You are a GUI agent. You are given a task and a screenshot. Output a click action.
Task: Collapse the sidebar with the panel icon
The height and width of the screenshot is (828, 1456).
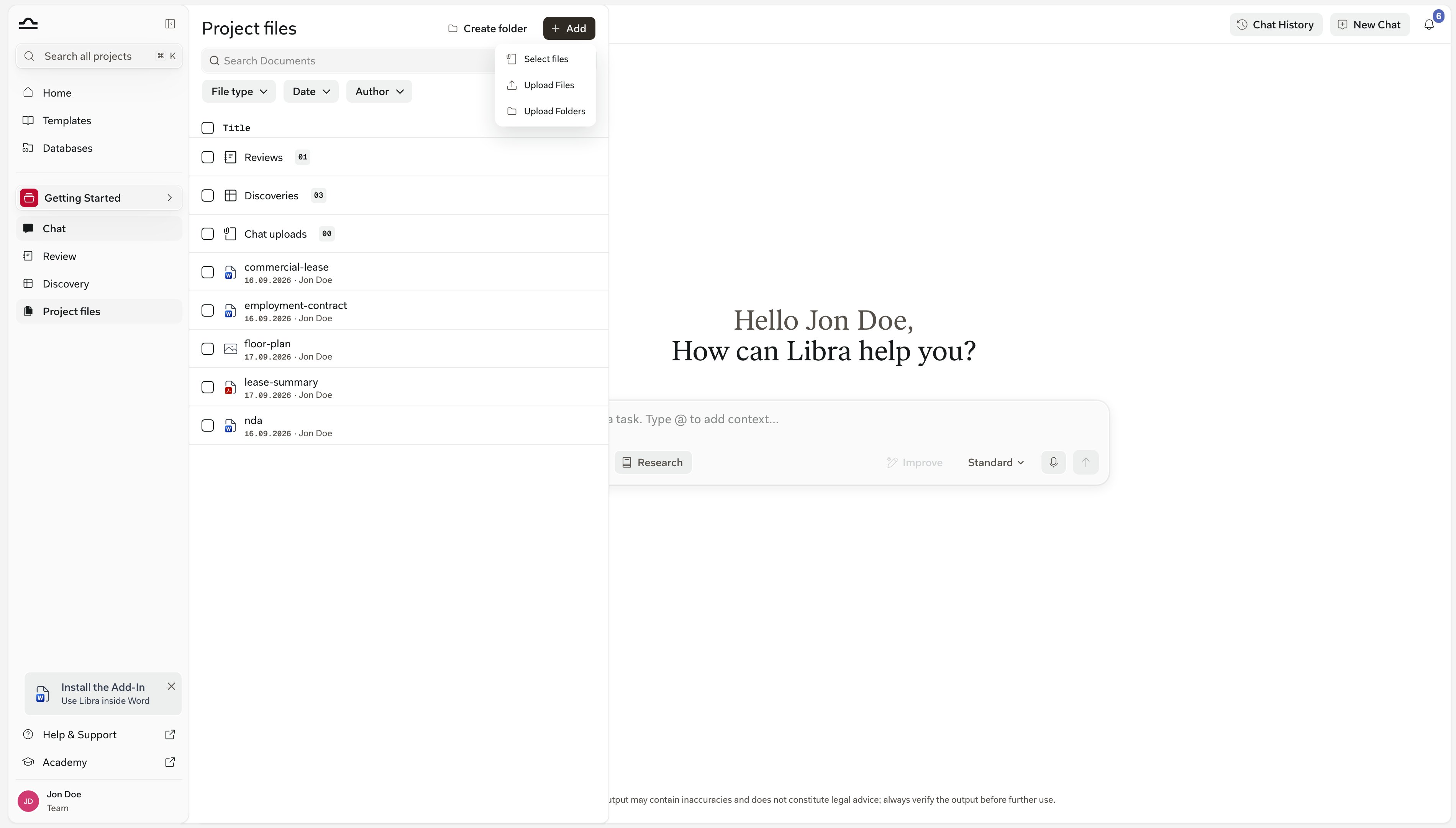170,23
